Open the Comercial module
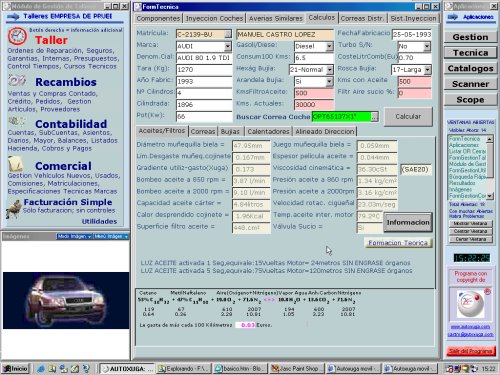500x375 pixels. (x=63, y=166)
